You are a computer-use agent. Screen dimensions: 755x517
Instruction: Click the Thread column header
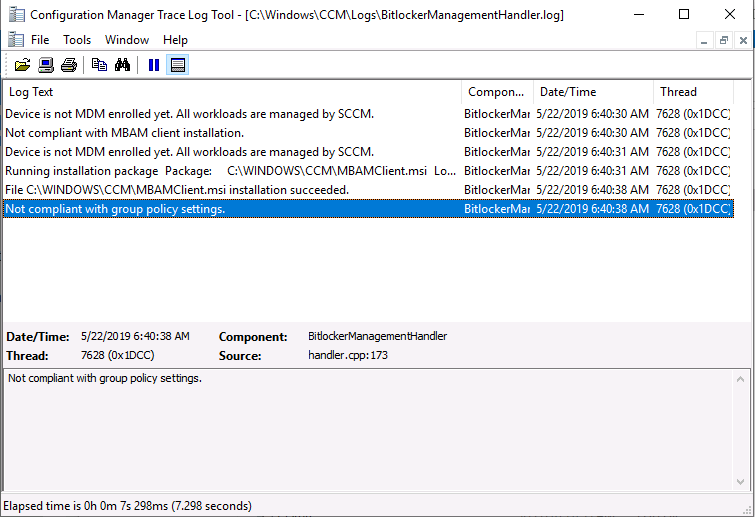click(693, 92)
